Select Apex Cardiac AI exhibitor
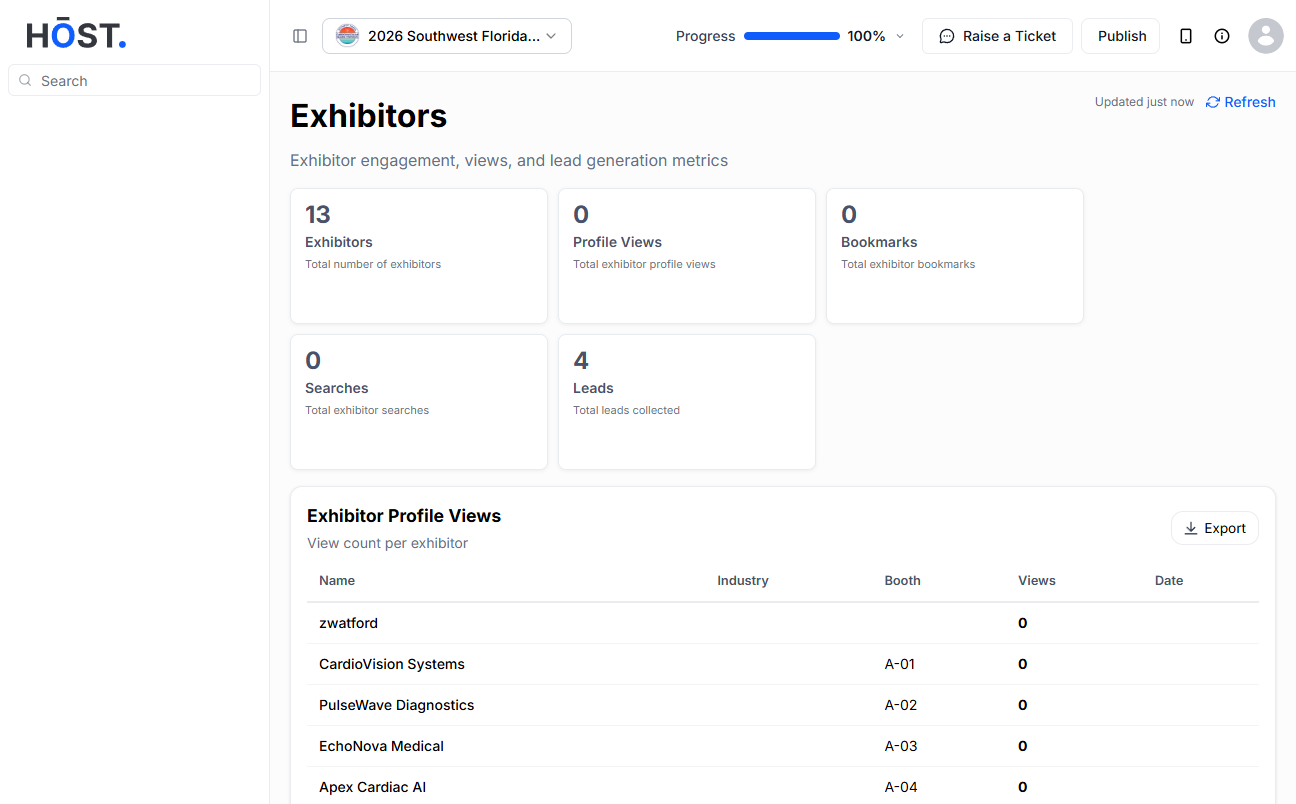This screenshot has width=1296, height=804. coord(373,787)
